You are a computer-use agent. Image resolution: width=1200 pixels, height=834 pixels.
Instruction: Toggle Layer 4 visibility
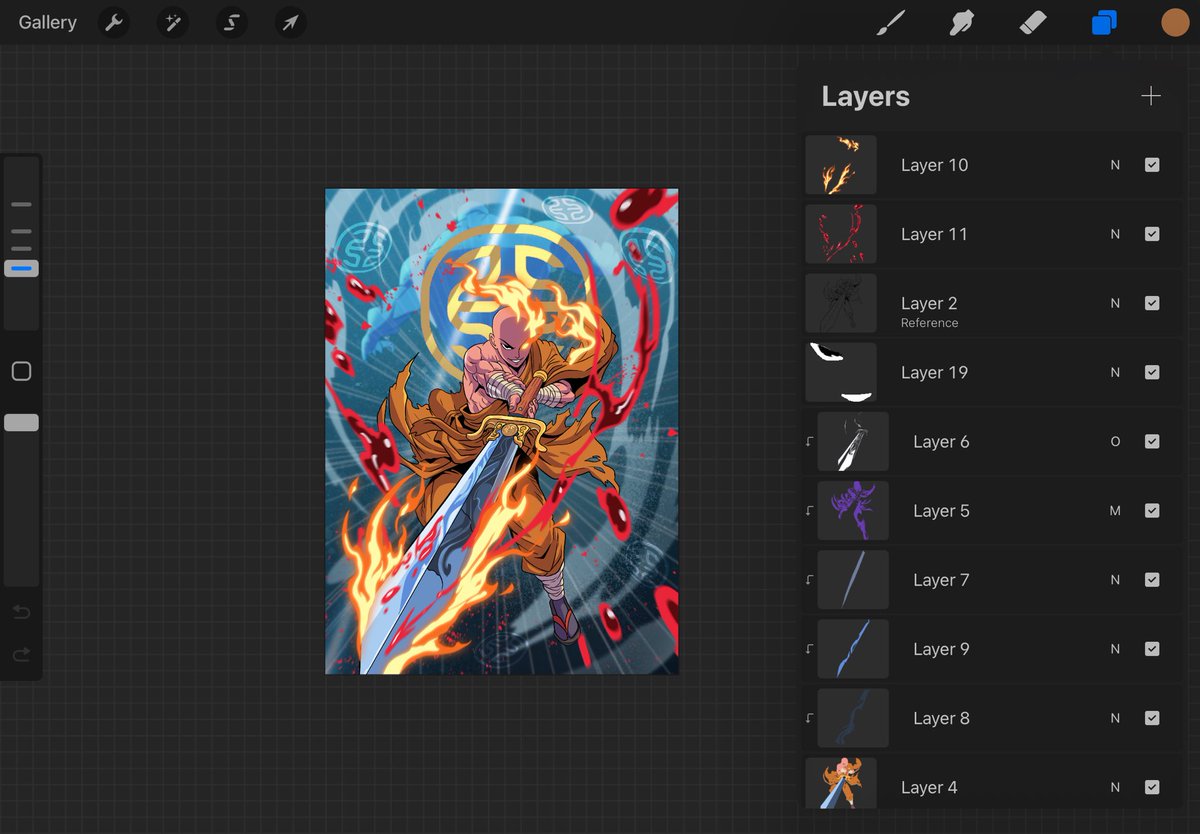1152,787
